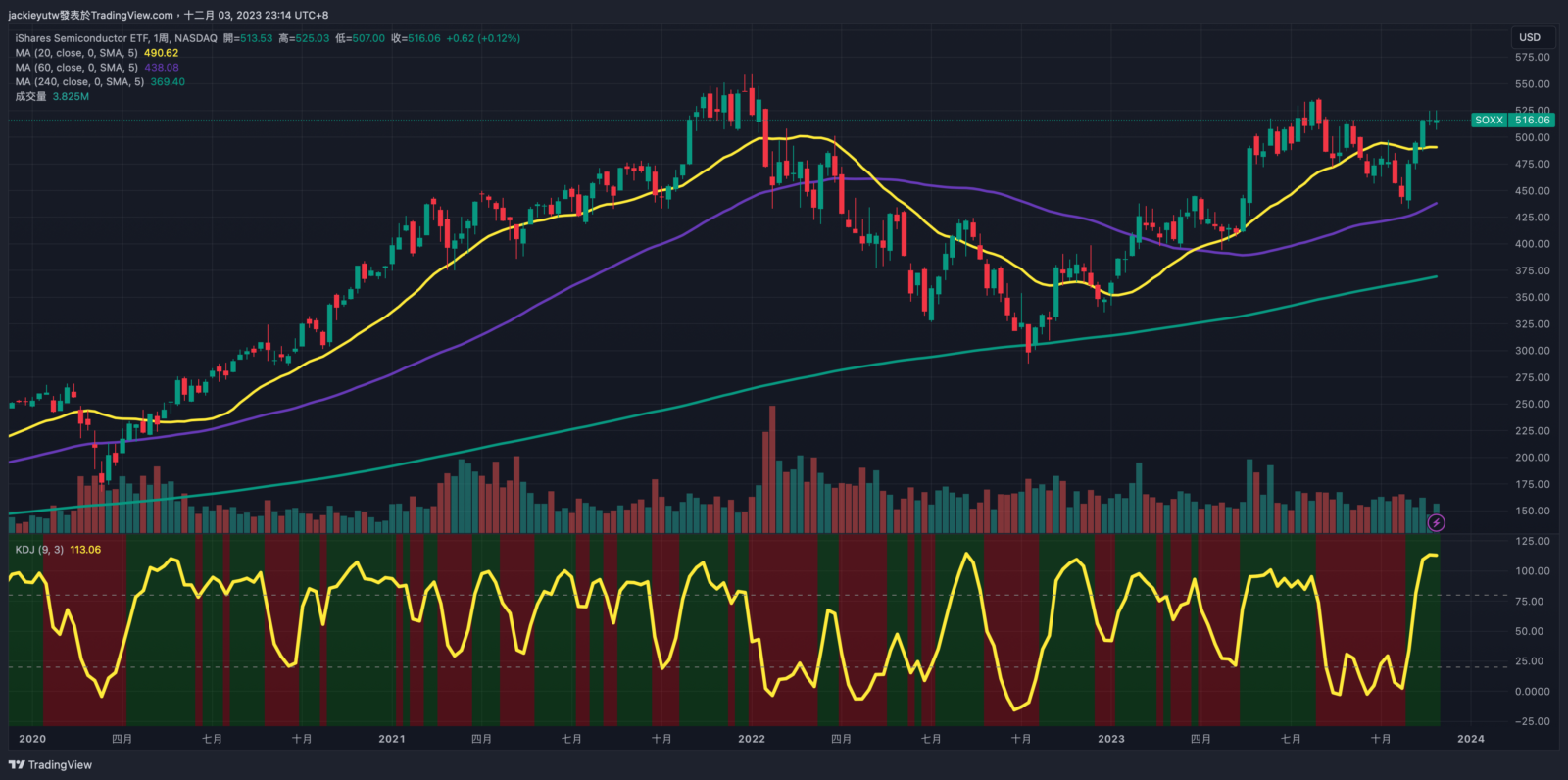
Task: Click the purple 438.08 MA value
Action: [x=162, y=68]
